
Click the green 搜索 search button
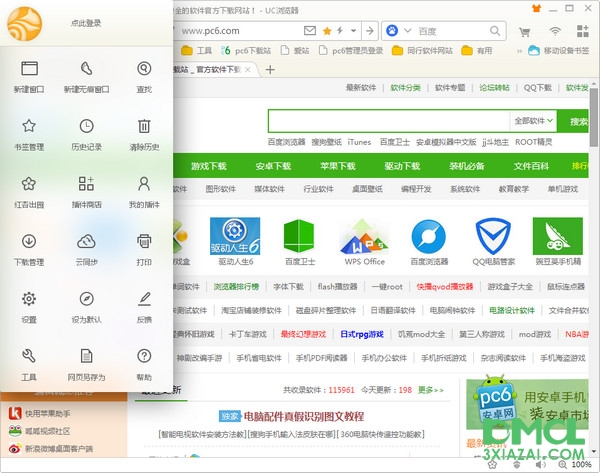(573, 121)
